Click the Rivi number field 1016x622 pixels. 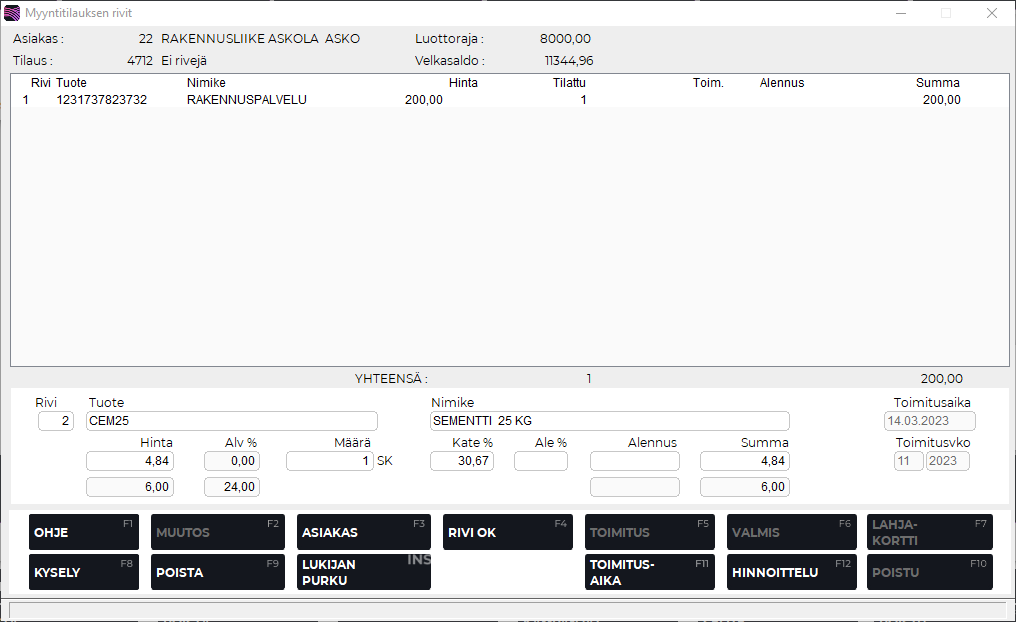(56, 421)
